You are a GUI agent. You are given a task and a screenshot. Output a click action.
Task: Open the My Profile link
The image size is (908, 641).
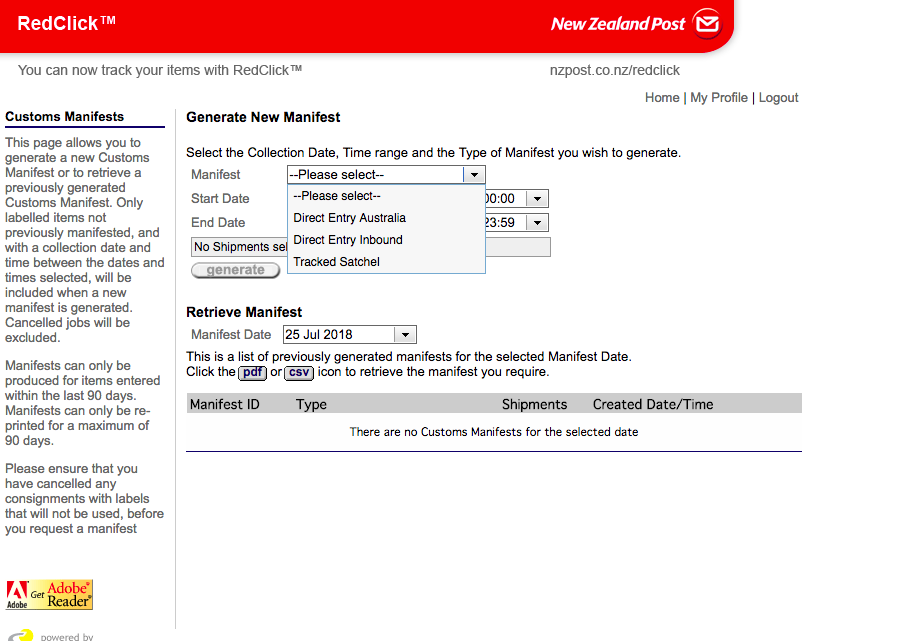click(719, 97)
